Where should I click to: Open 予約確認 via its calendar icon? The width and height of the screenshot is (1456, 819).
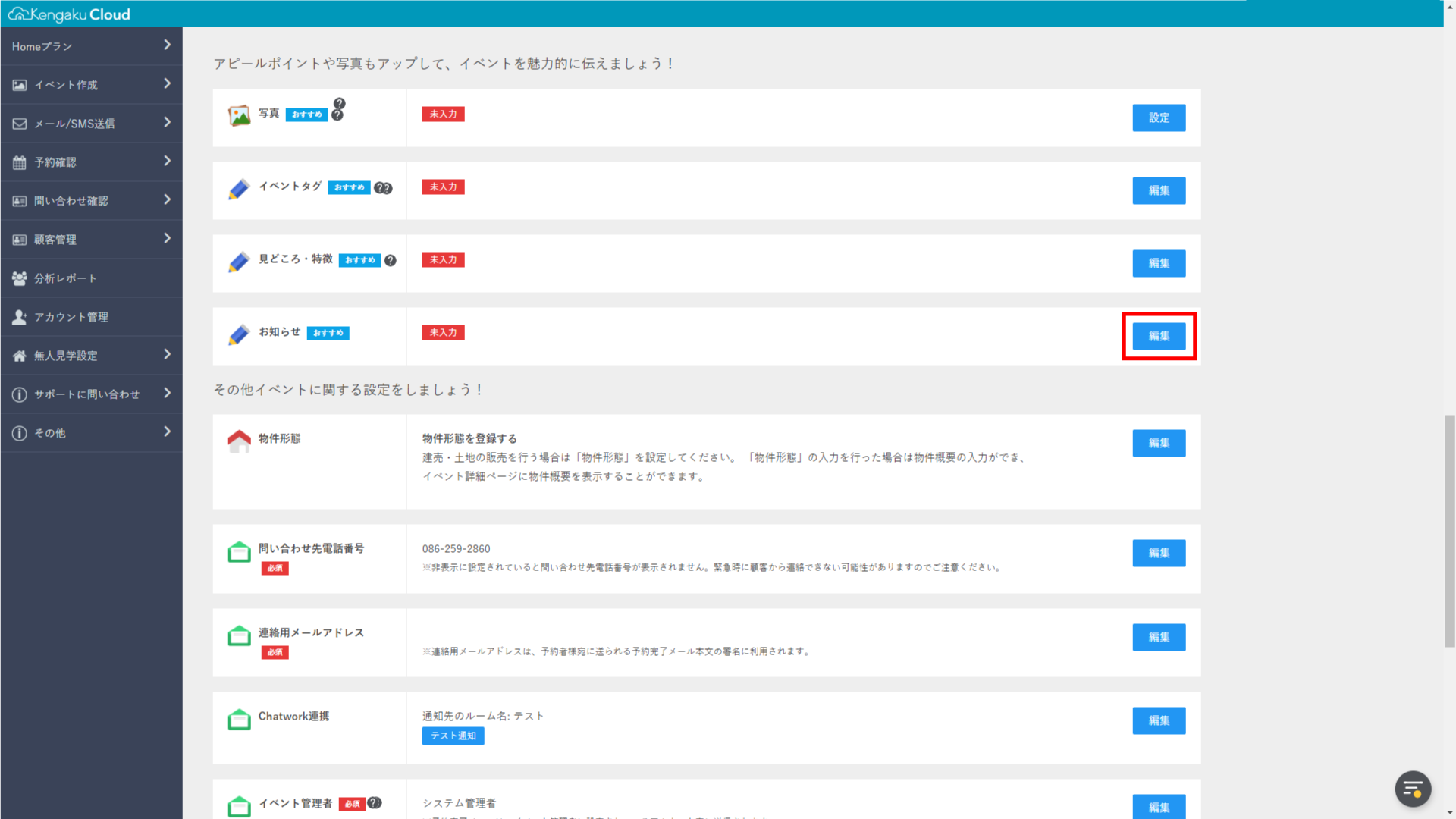[19, 162]
